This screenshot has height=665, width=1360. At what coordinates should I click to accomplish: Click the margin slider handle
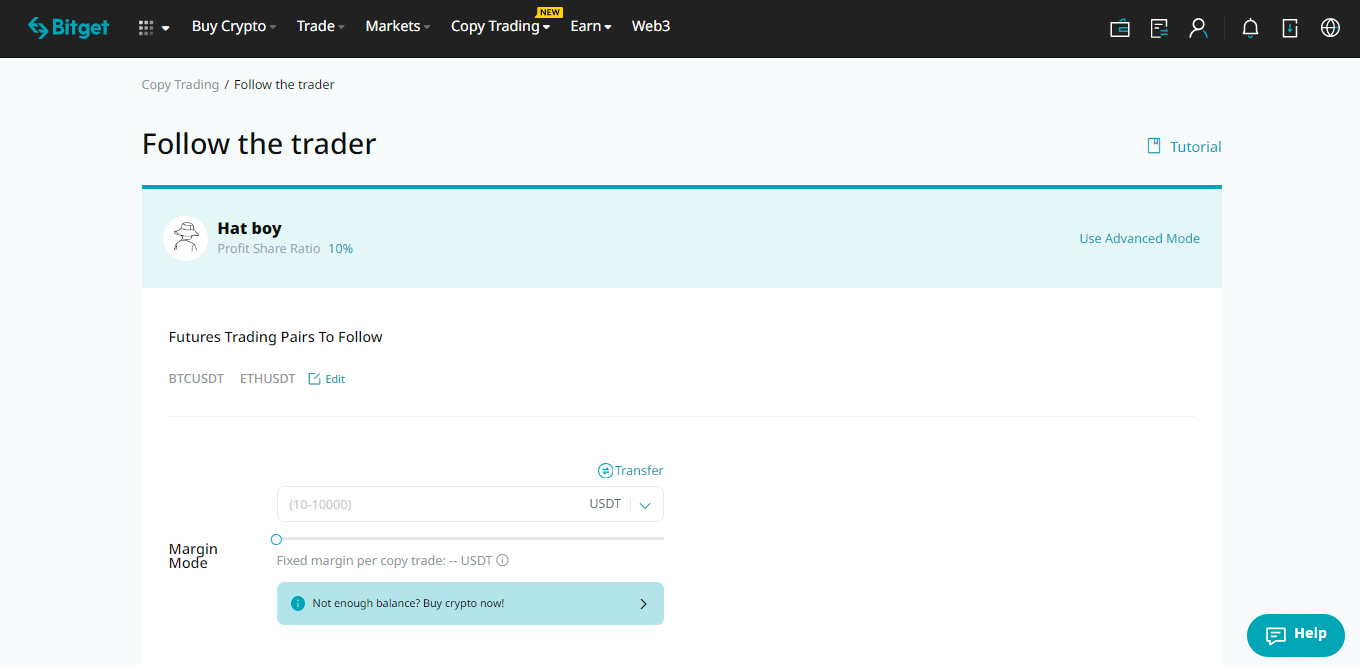[277, 539]
